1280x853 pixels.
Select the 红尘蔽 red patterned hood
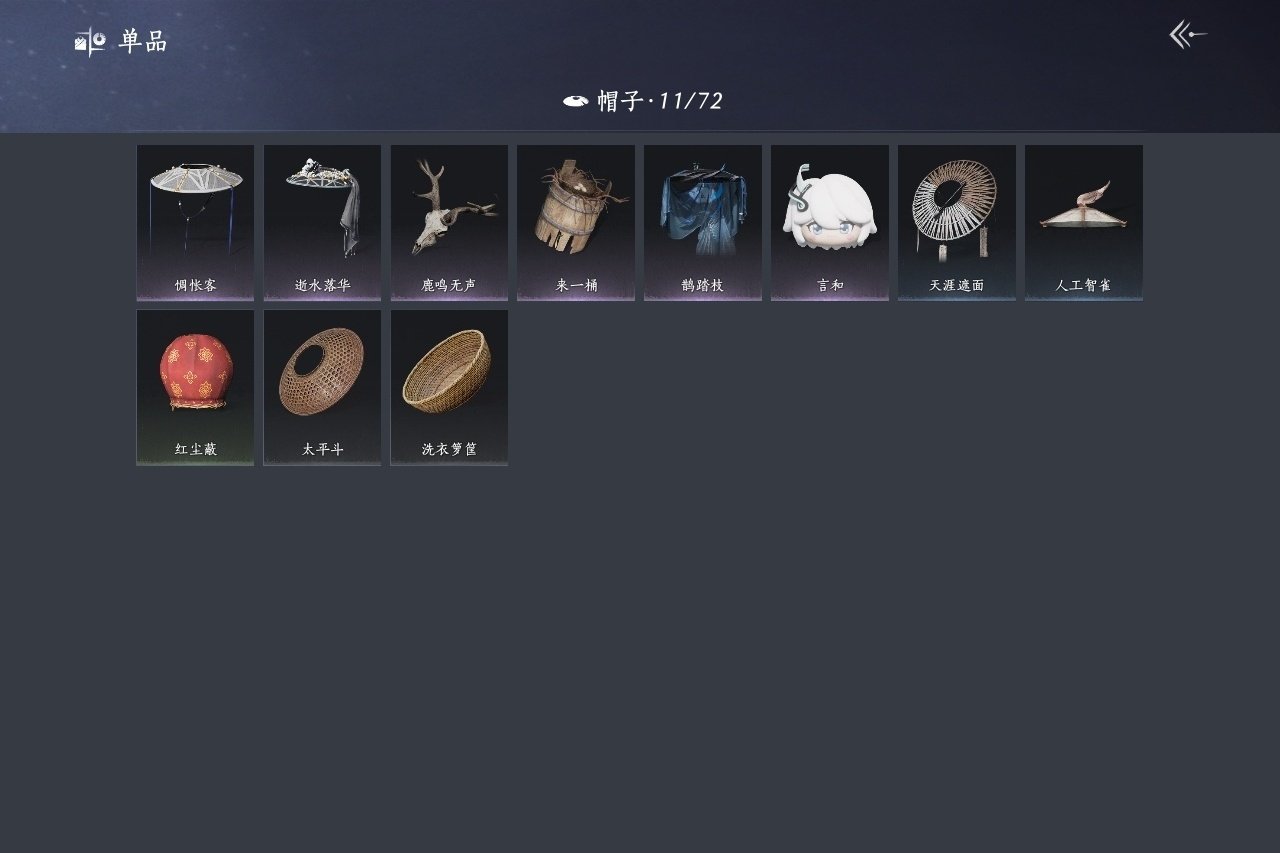click(x=195, y=387)
